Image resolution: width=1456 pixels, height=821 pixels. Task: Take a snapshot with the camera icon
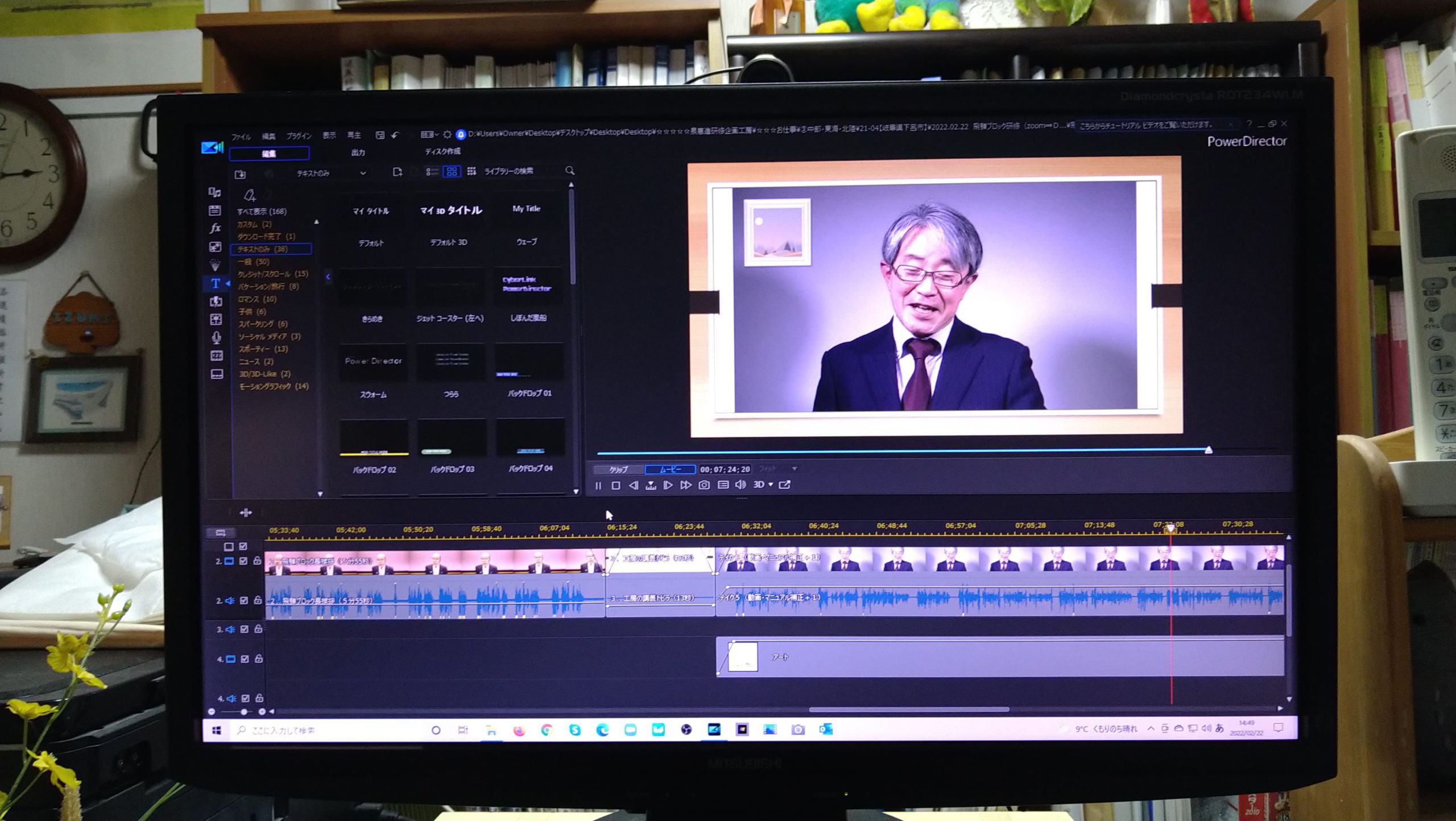(x=704, y=485)
